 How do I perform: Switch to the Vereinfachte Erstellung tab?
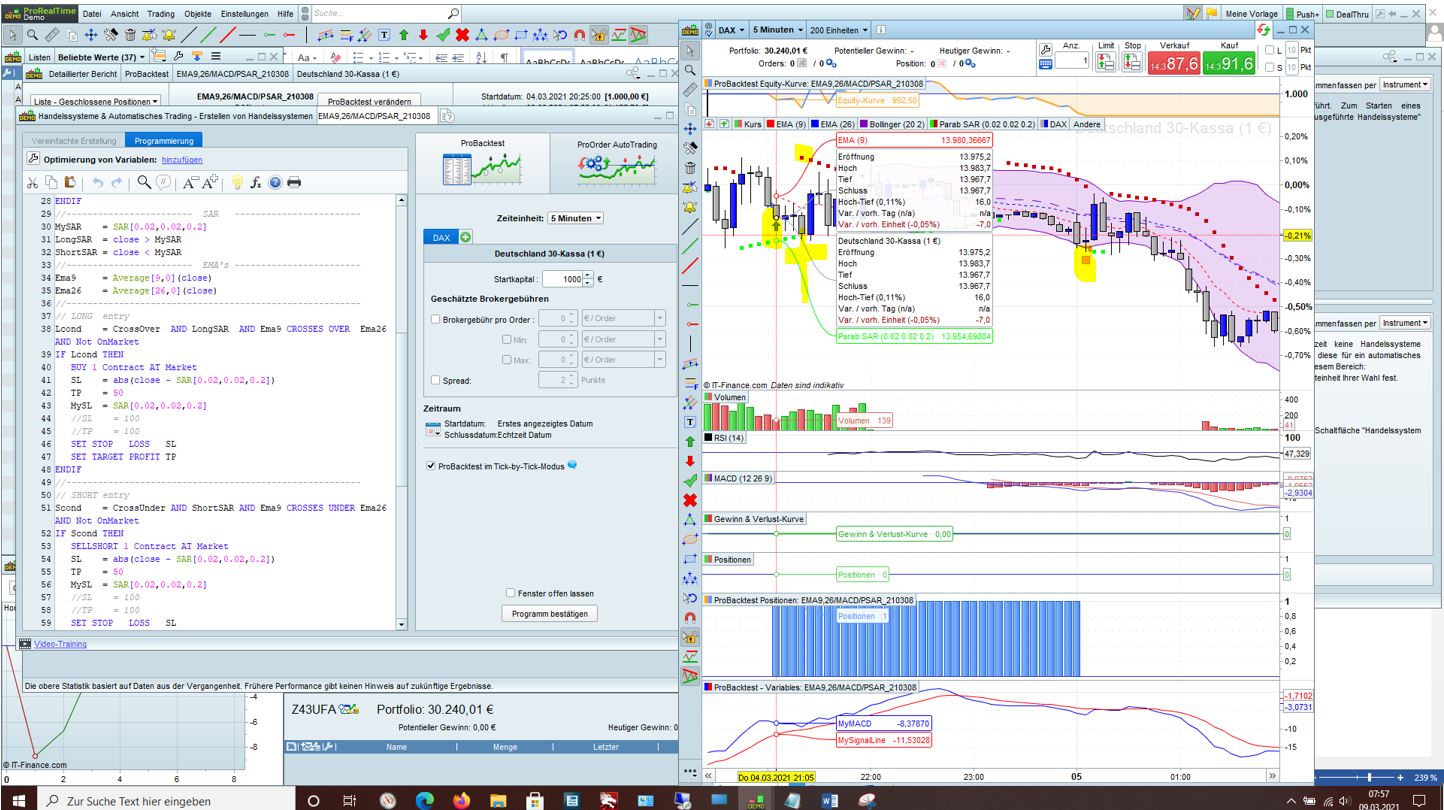(74, 141)
